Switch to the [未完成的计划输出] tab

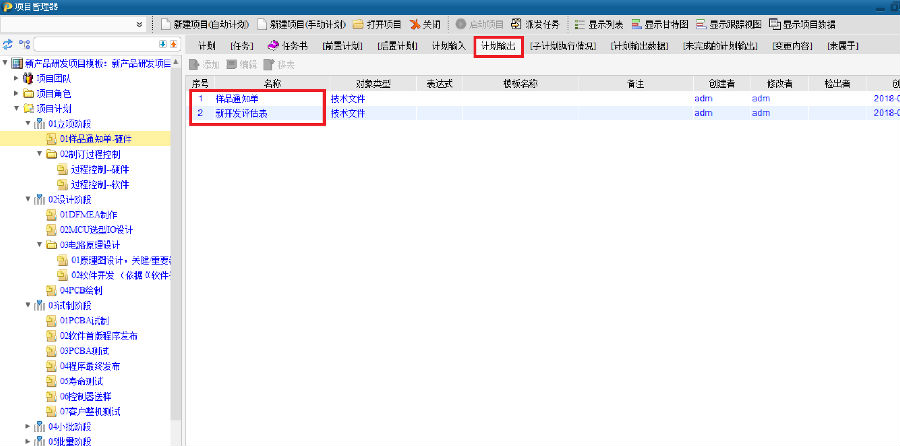(x=720, y=46)
